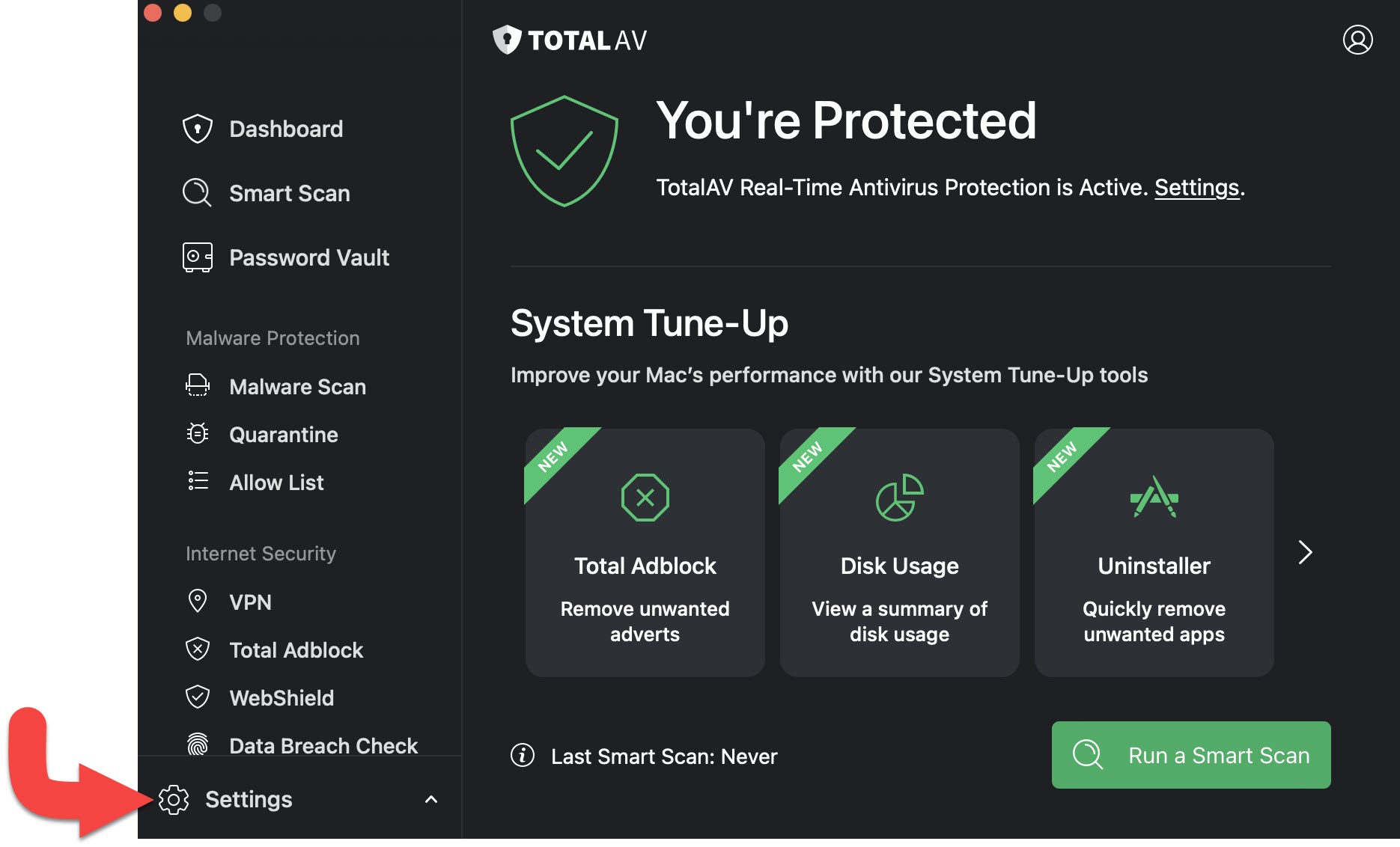Viewport: 1400px width, 847px height.
Task: Click the Password Vault safe icon
Action: pos(198,257)
